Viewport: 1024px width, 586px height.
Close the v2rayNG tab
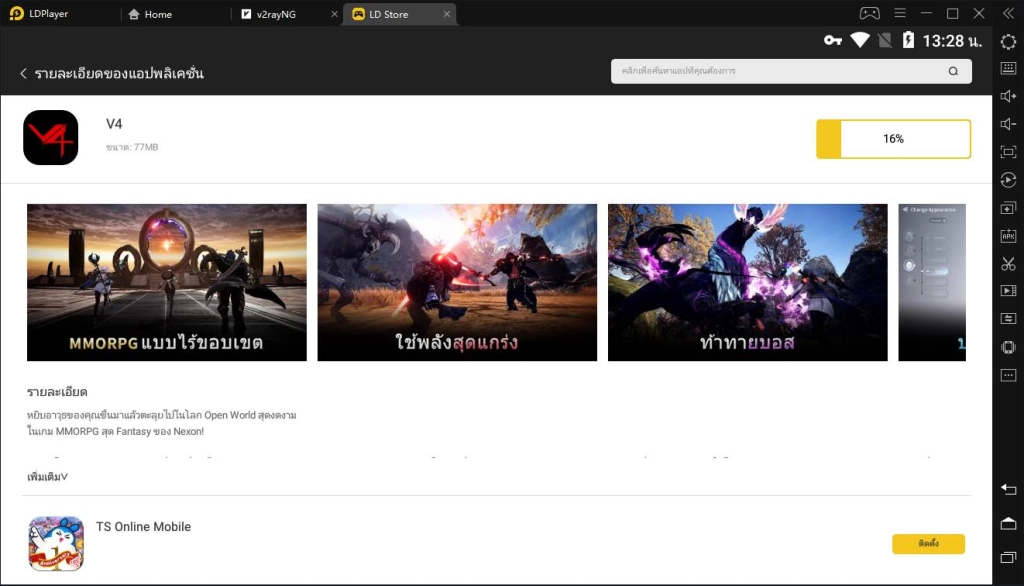pyautogui.click(x=334, y=14)
